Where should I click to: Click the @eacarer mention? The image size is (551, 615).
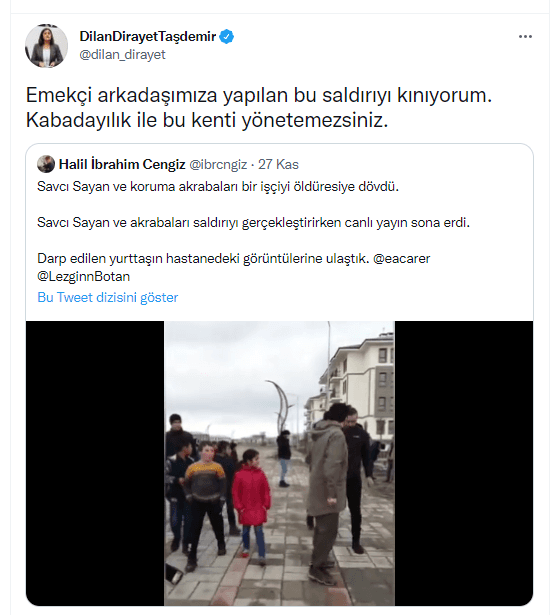pyautogui.click(x=402, y=258)
